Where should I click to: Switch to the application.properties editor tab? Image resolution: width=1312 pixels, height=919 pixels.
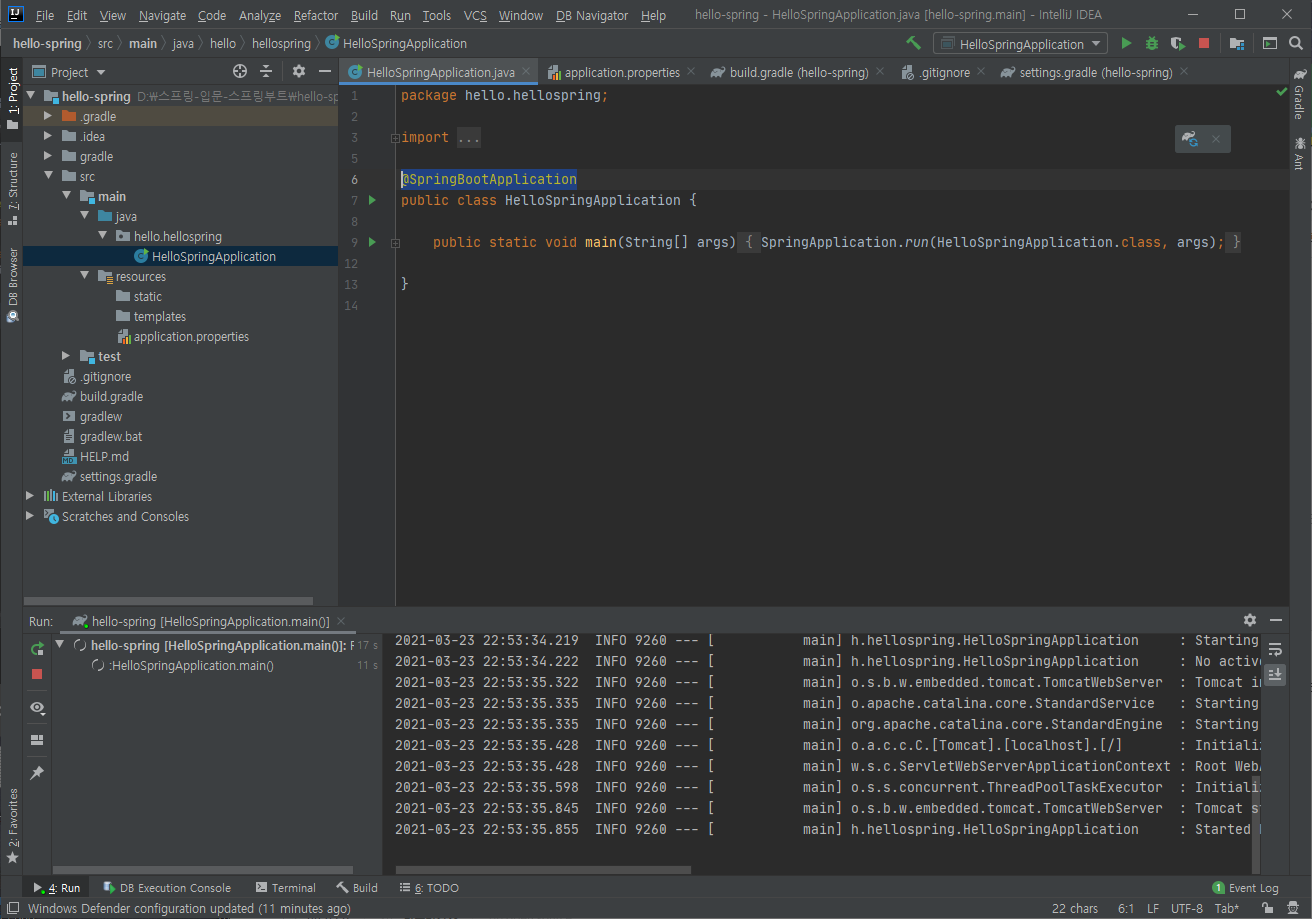(x=621, y=72)
